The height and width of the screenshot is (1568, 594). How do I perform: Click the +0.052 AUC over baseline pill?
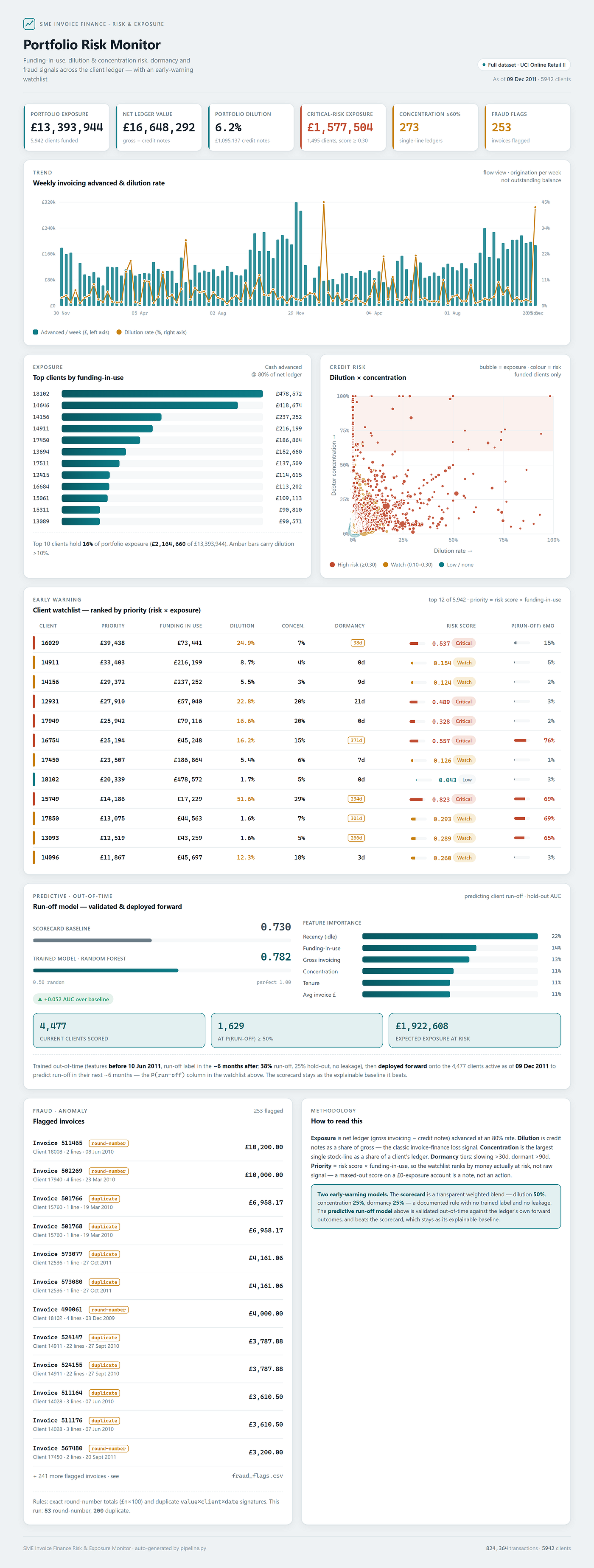[x=73, y=999]
